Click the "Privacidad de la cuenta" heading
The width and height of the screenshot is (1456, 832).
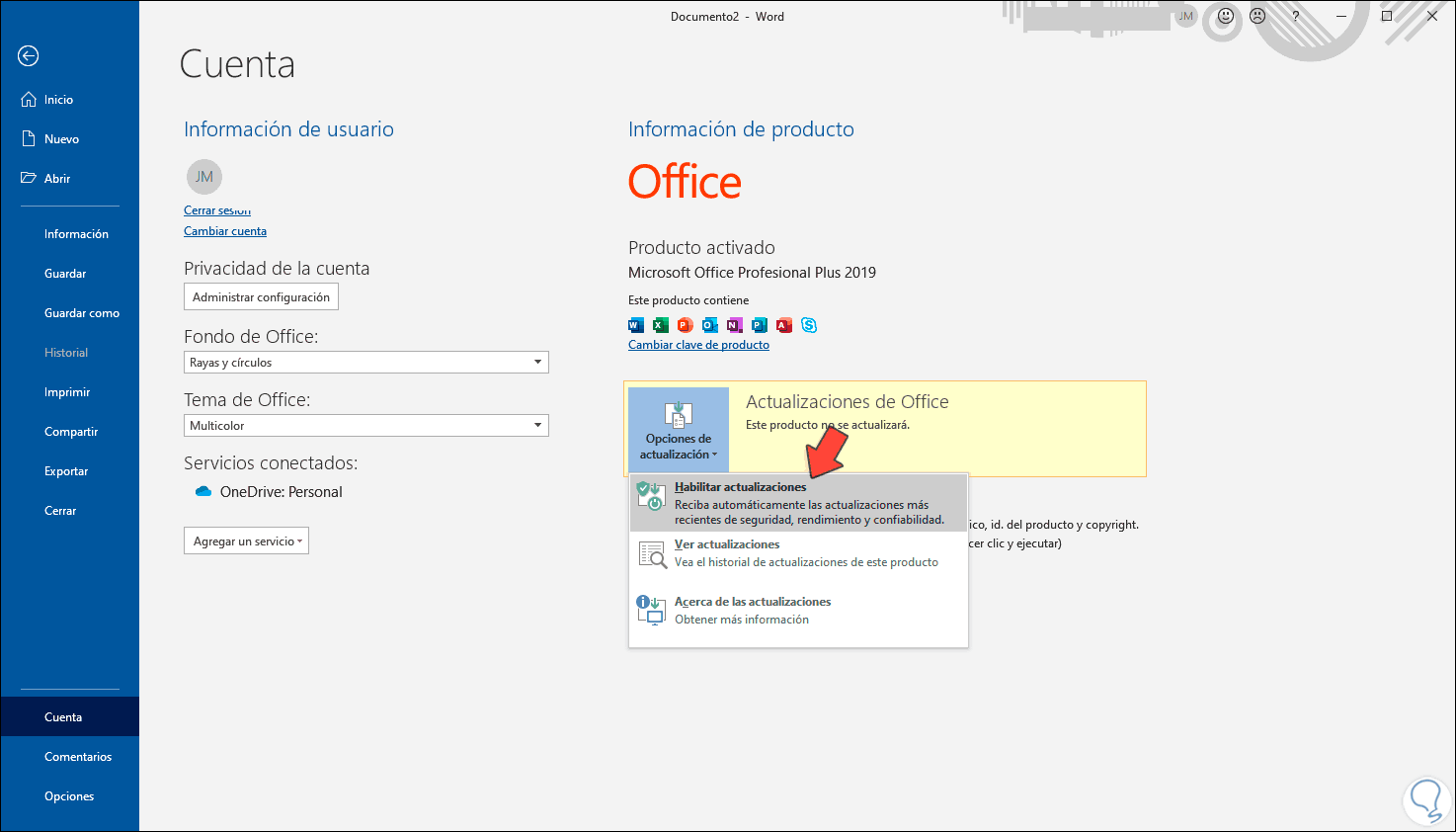pyautogui.click(x=277, y=269)
